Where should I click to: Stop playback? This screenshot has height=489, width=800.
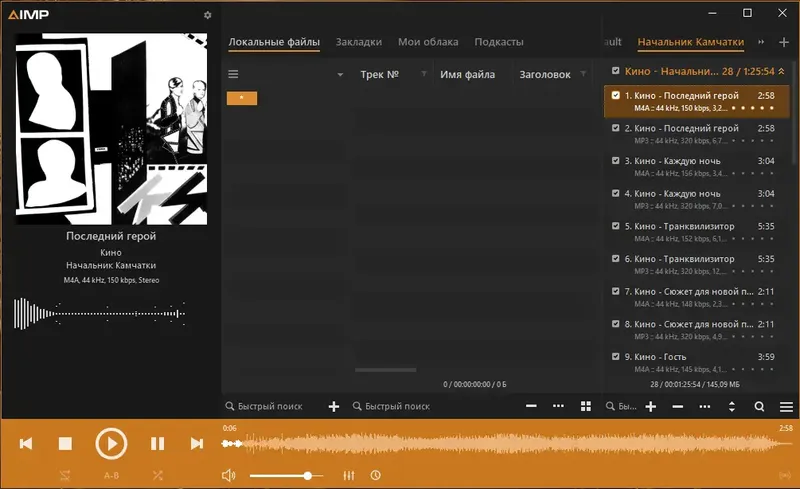(x=65, y=444)
